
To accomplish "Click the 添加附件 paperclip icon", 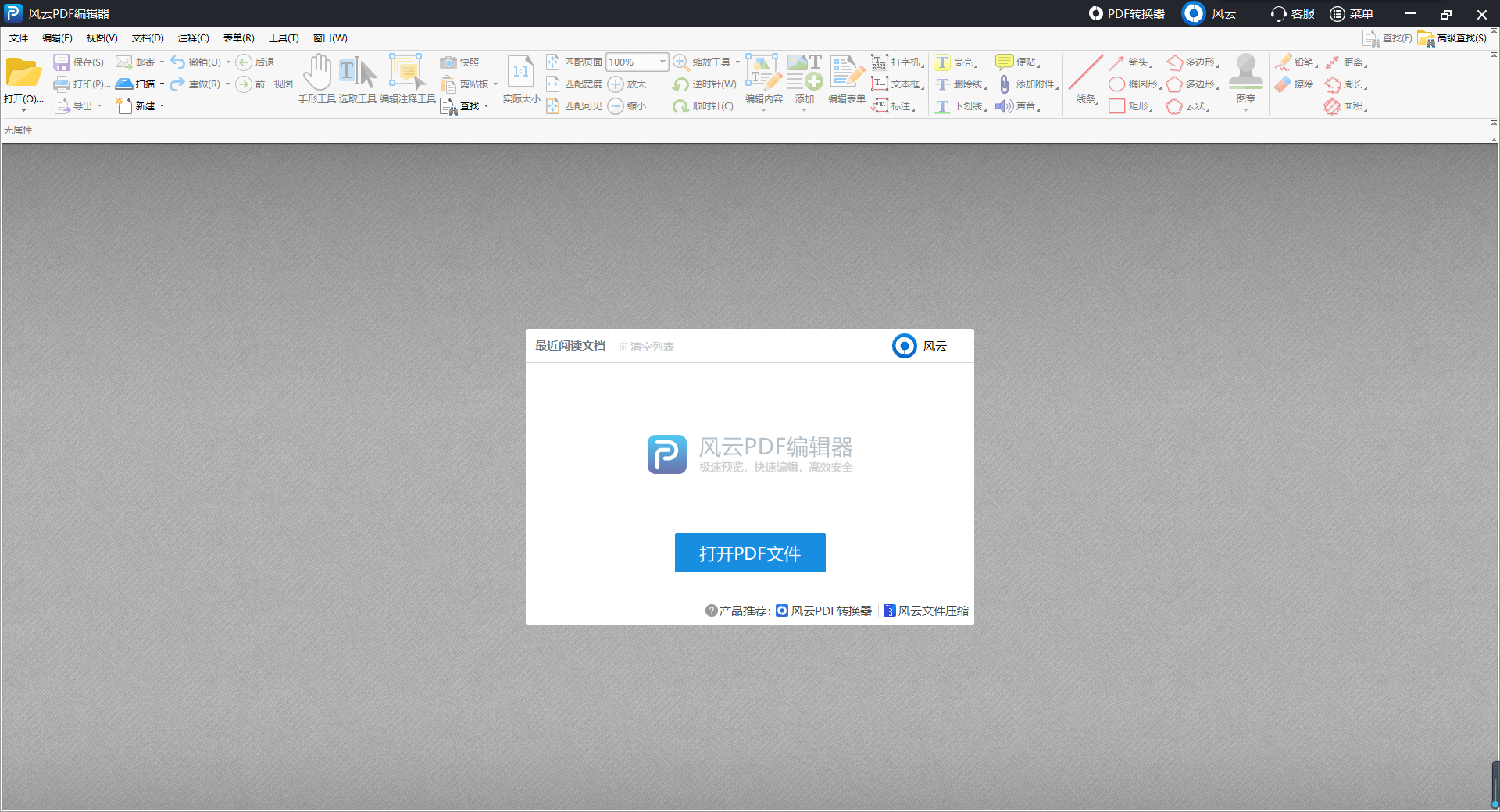I will tap(1005, 84).
